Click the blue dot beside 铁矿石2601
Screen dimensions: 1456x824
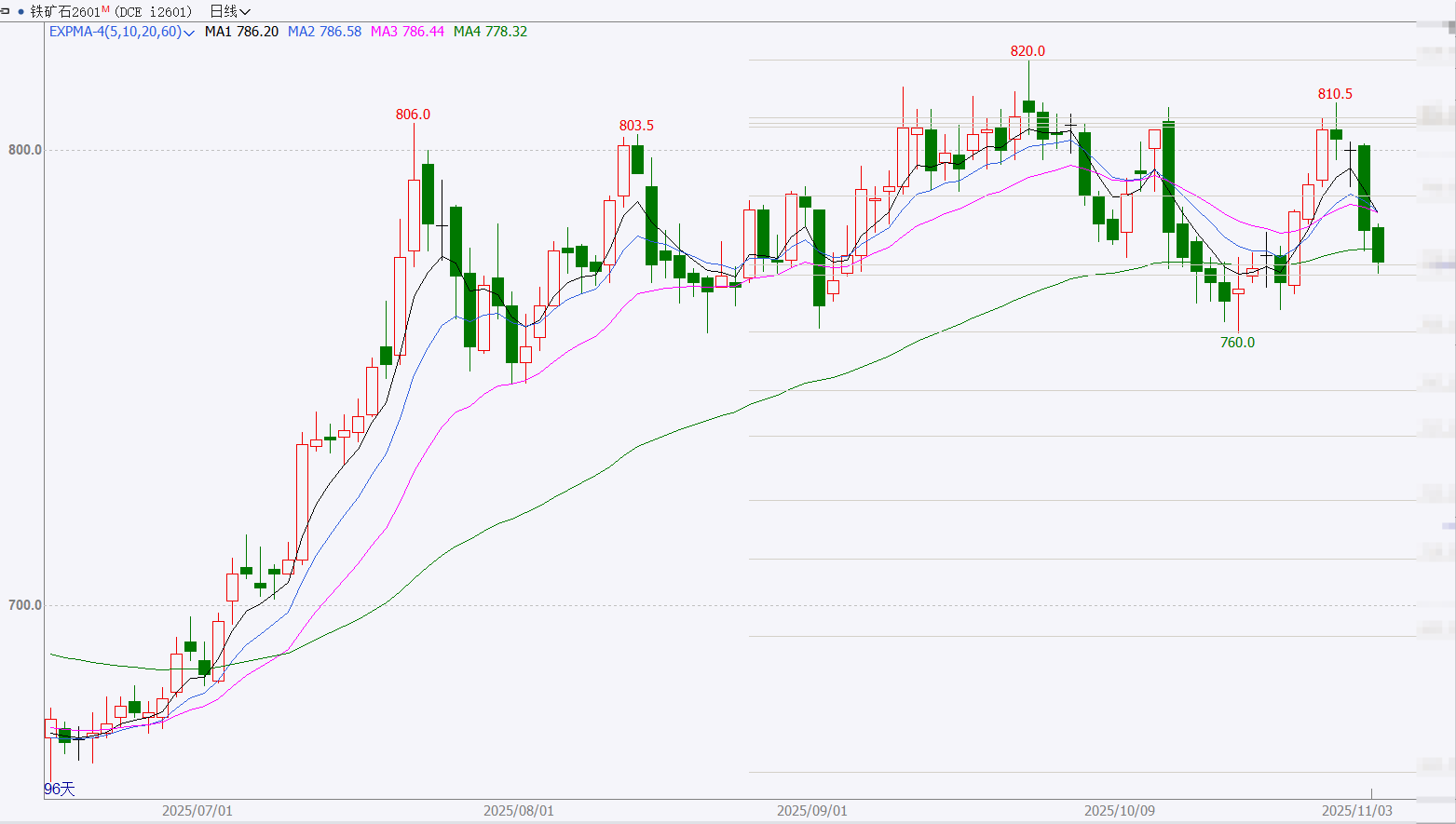point(20,12)
